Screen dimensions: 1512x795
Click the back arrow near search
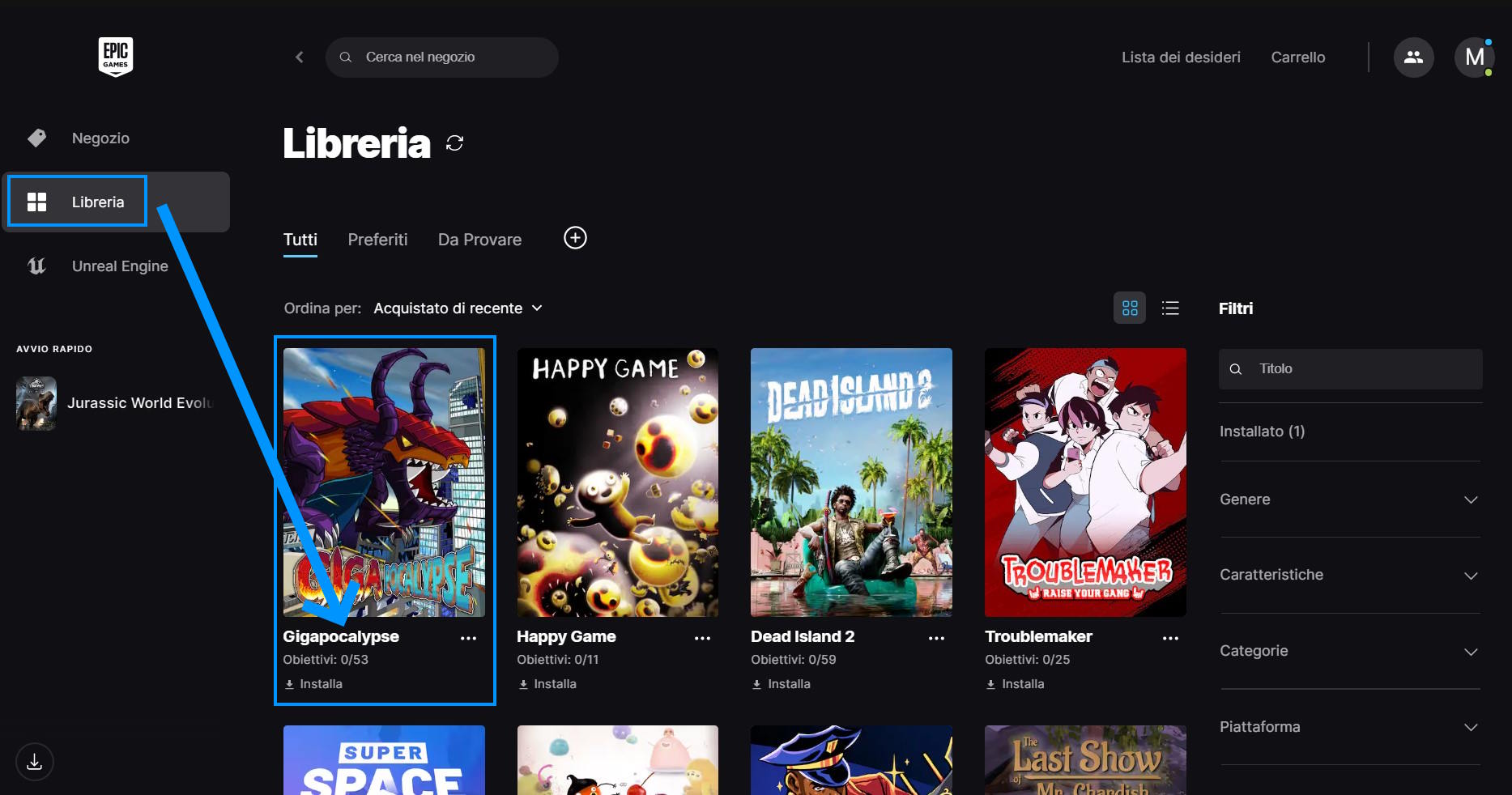[300, 57]
